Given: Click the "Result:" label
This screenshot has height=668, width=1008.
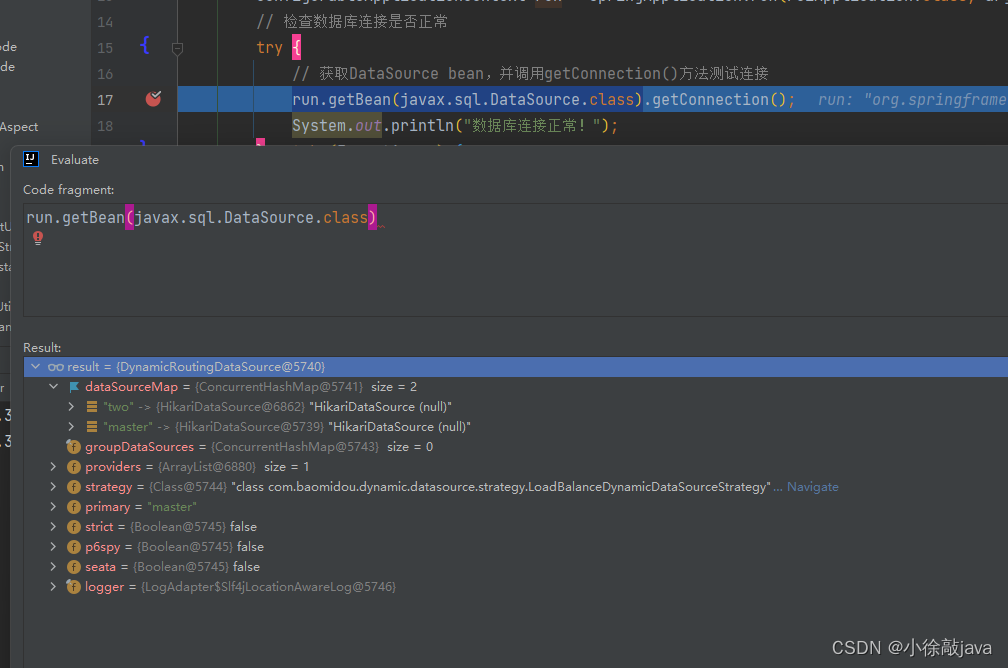Looking at the screenshot, I should 42,348.
